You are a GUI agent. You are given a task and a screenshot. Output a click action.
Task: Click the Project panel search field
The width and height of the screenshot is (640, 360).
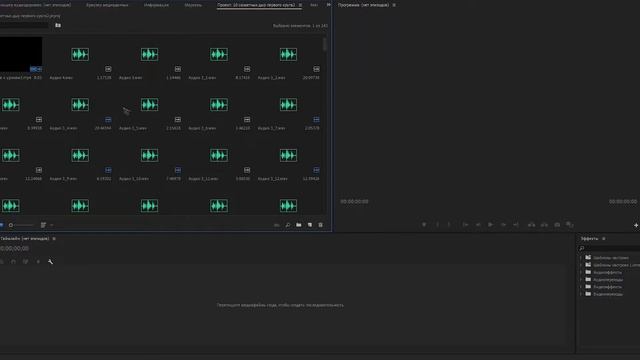(x=24, y=25)
